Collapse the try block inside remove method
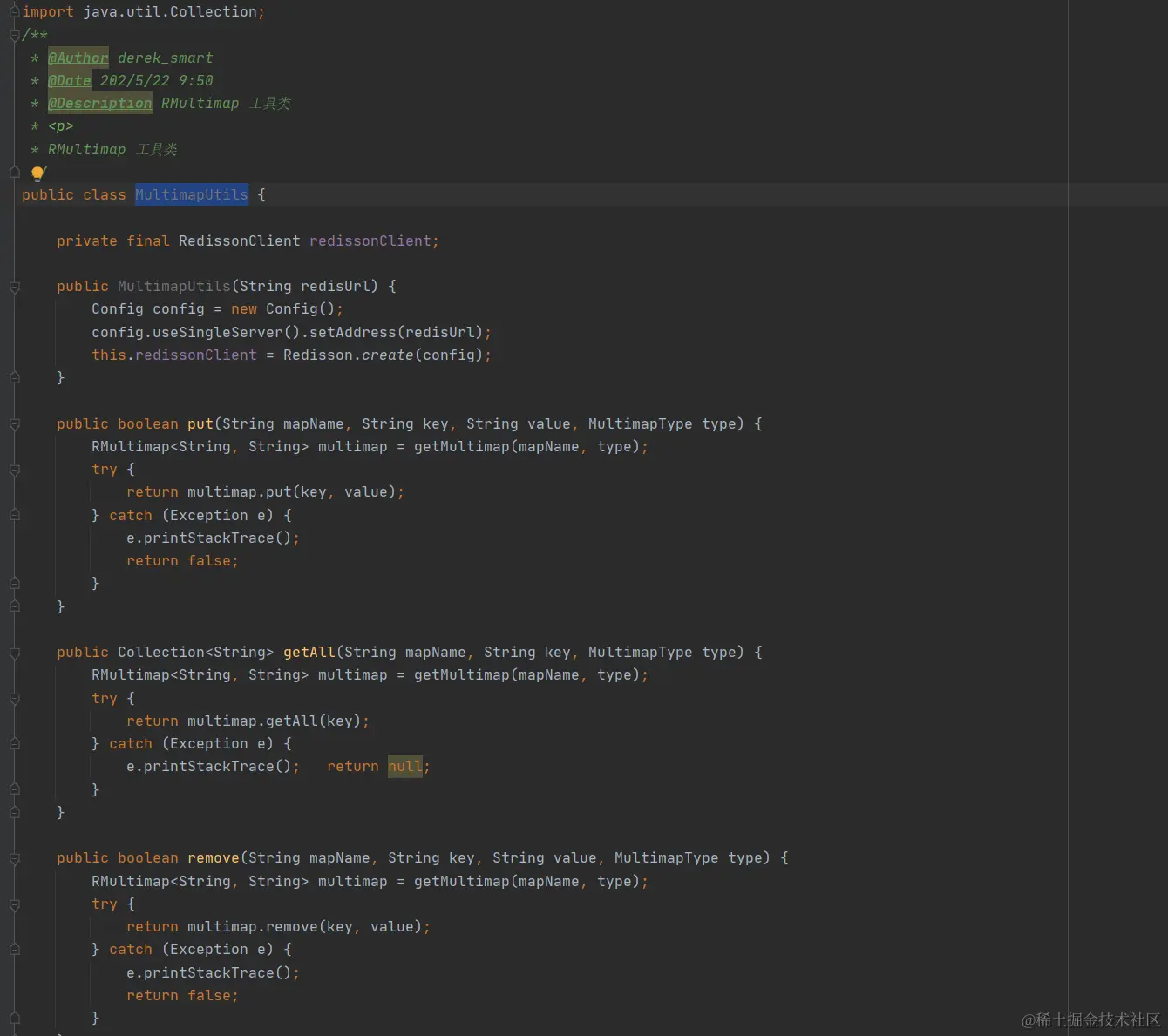This screenshot has width=1168, height=1036. tap(14, 904)
